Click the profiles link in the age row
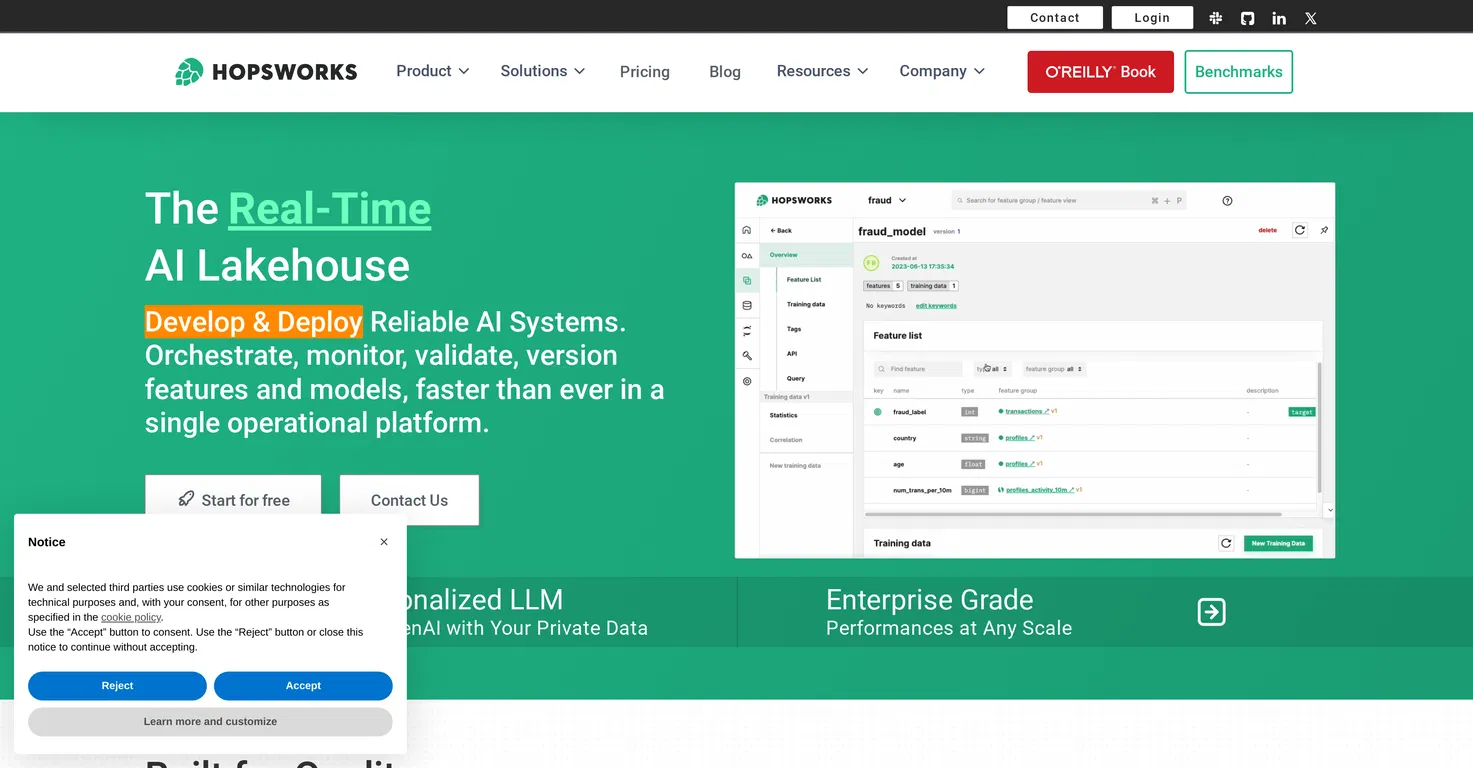 (x=1020, y=464)
